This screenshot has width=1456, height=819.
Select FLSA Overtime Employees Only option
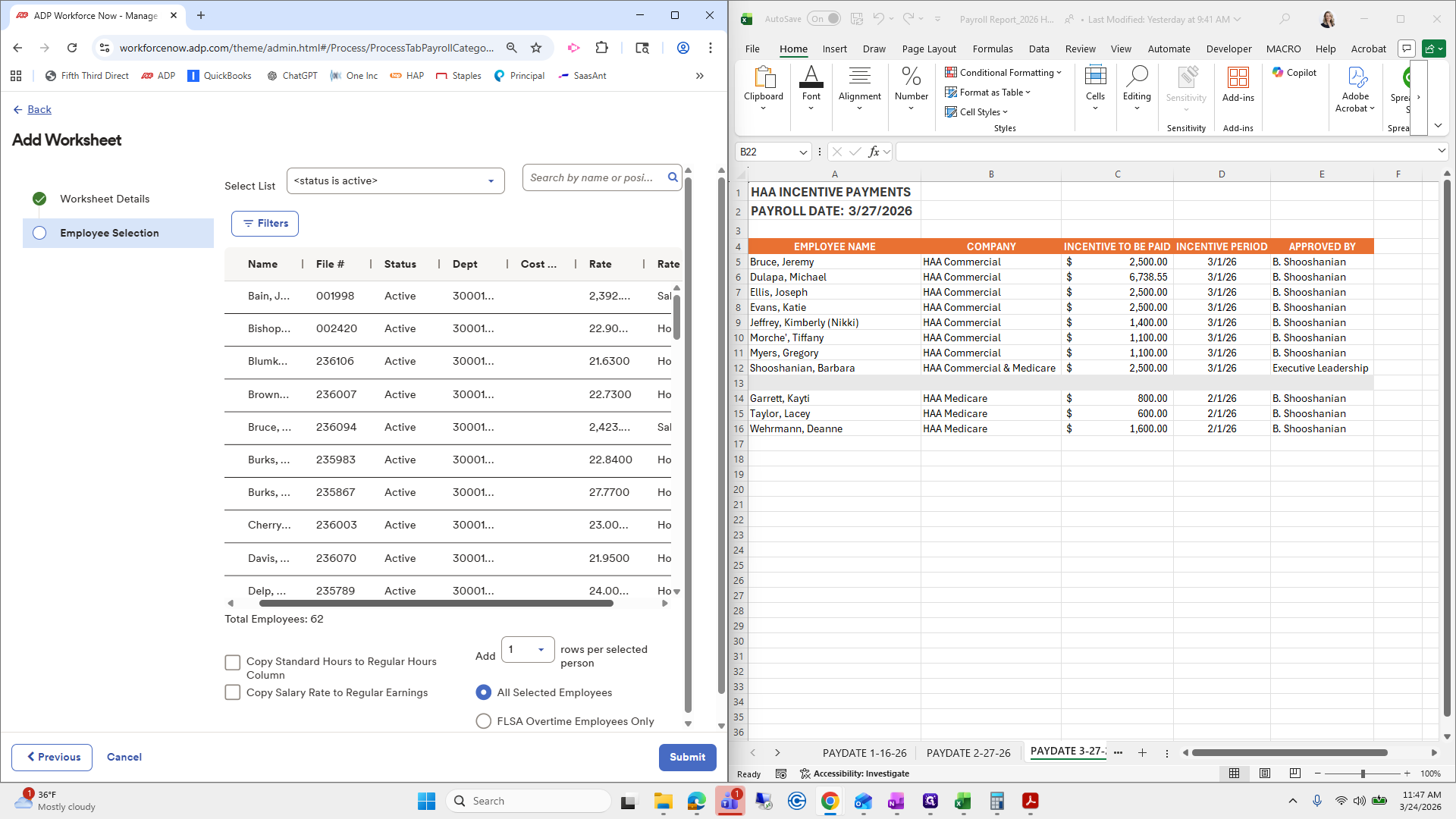coord(483,721)
